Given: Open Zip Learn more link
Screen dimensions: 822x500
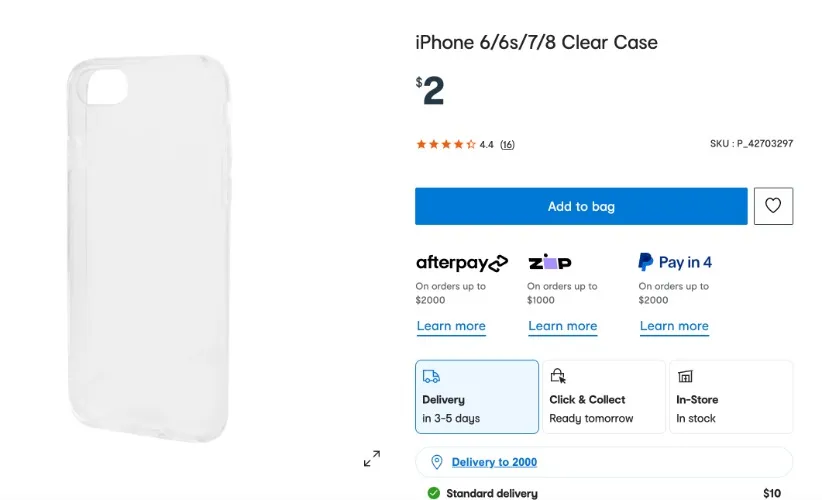Looking at the screenshot, I should 563,326.
